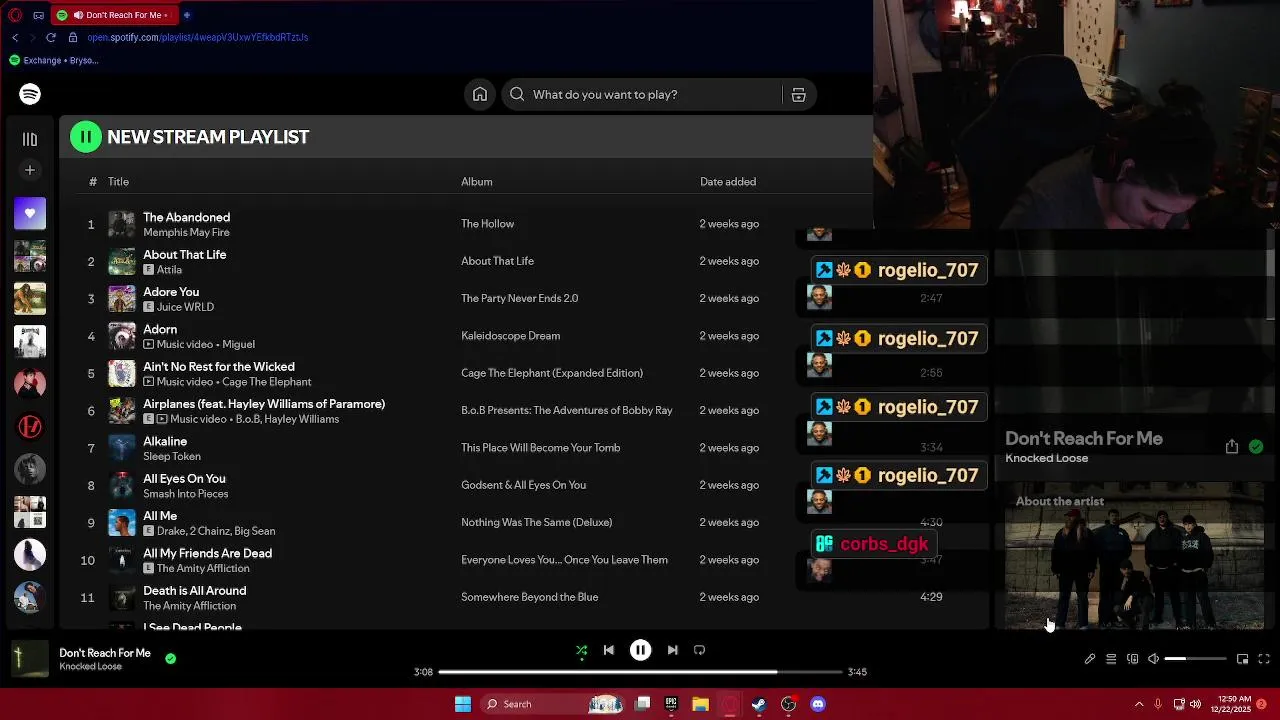Select the 'Don't Reach For Me' browser tab
Viewport: 1280px width, 720px height.
pos(114,15)
